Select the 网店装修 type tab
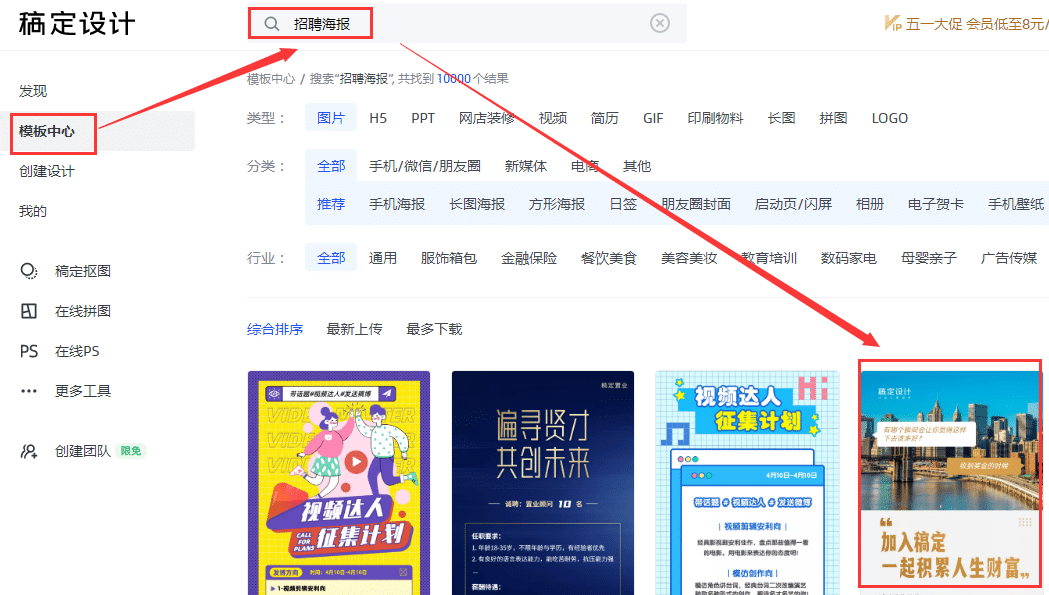Viewport: 1049px width, 595px height. [x=487, y=118]
